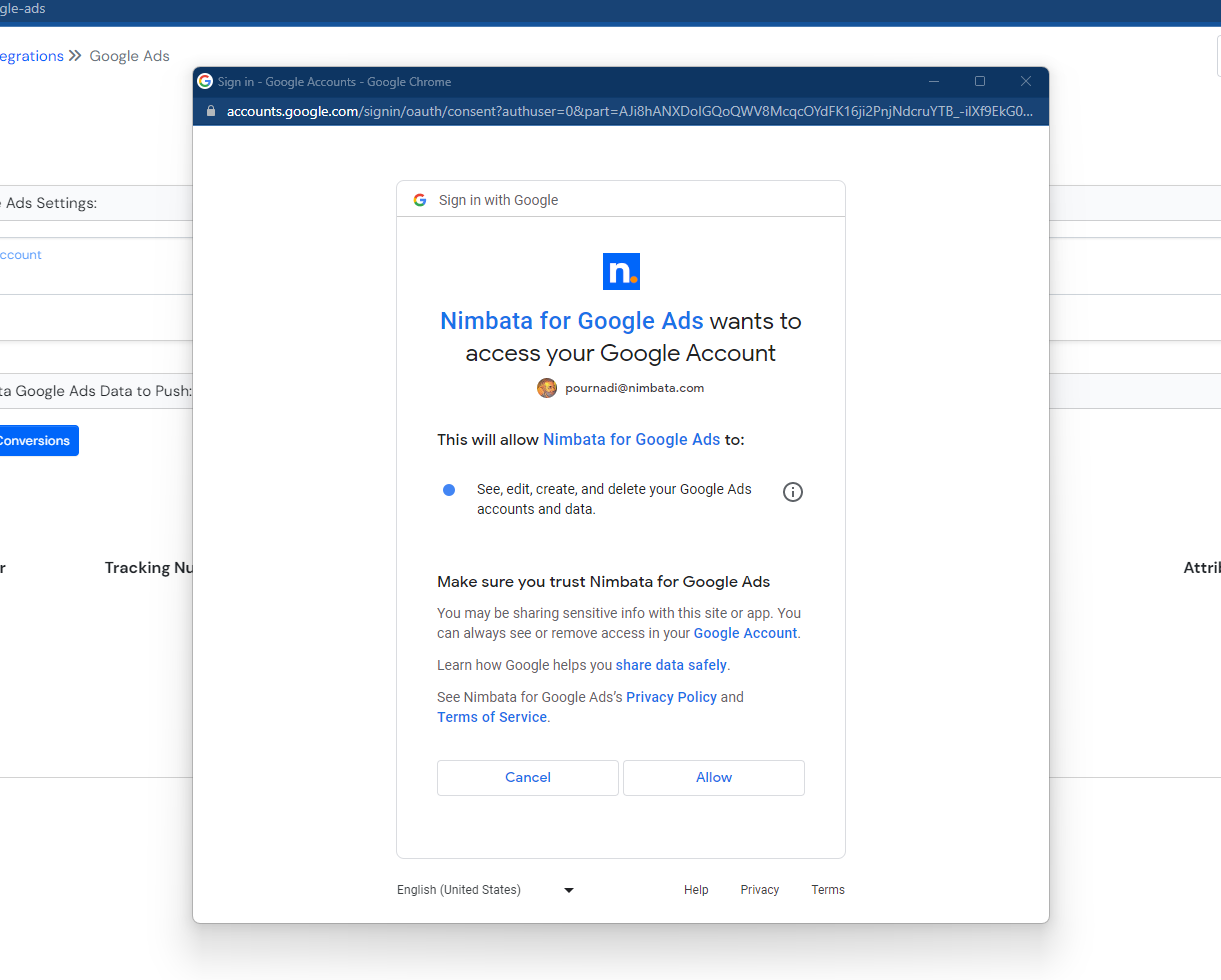Click the Tracking Number column header in the background

[x=149, y=568]
